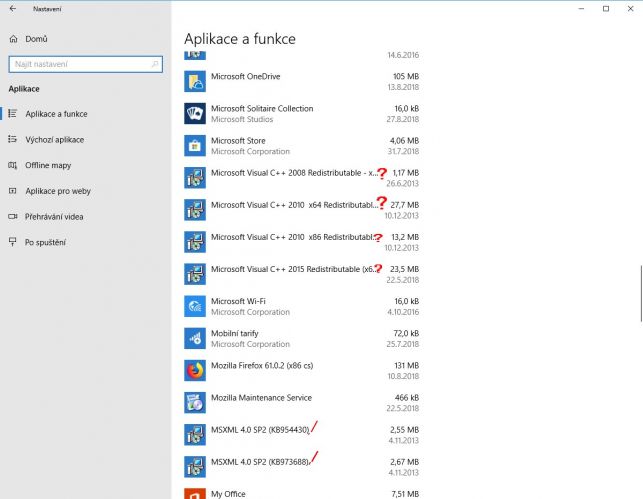The height and width of the screenshot is (499, 643).
Task: Select Visual C++ 2010 x64 Redistributable name
Action: (294, 205)
